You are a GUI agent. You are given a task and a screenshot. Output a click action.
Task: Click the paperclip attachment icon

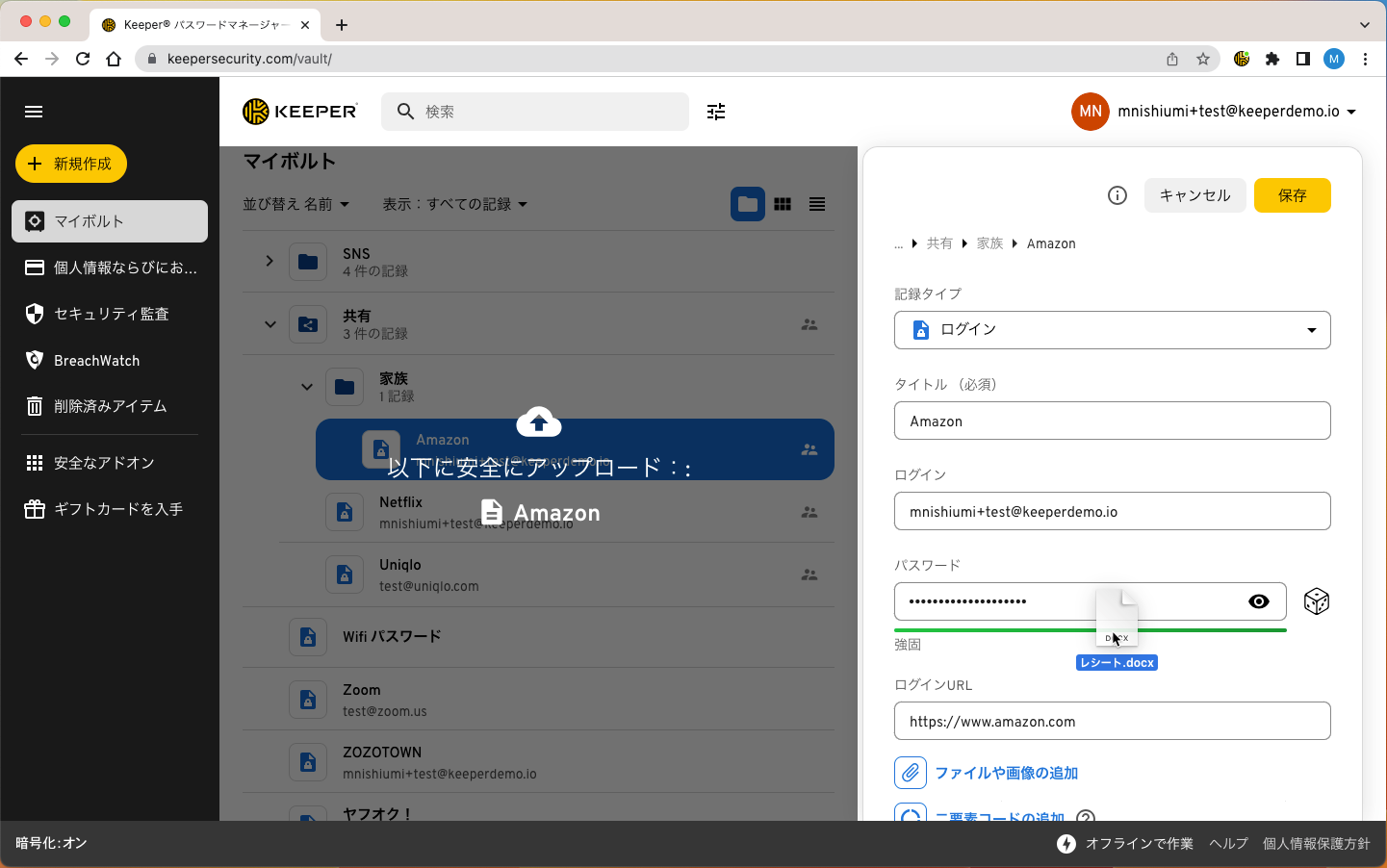tap(911, 773)
